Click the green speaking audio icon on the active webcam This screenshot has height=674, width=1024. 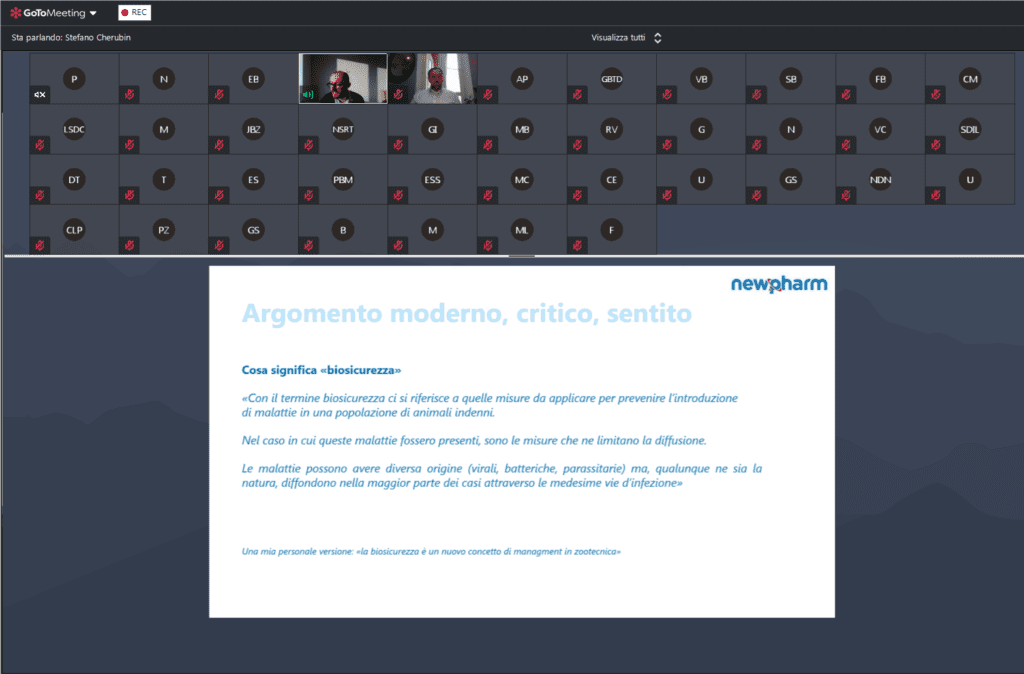pos(308,95)
